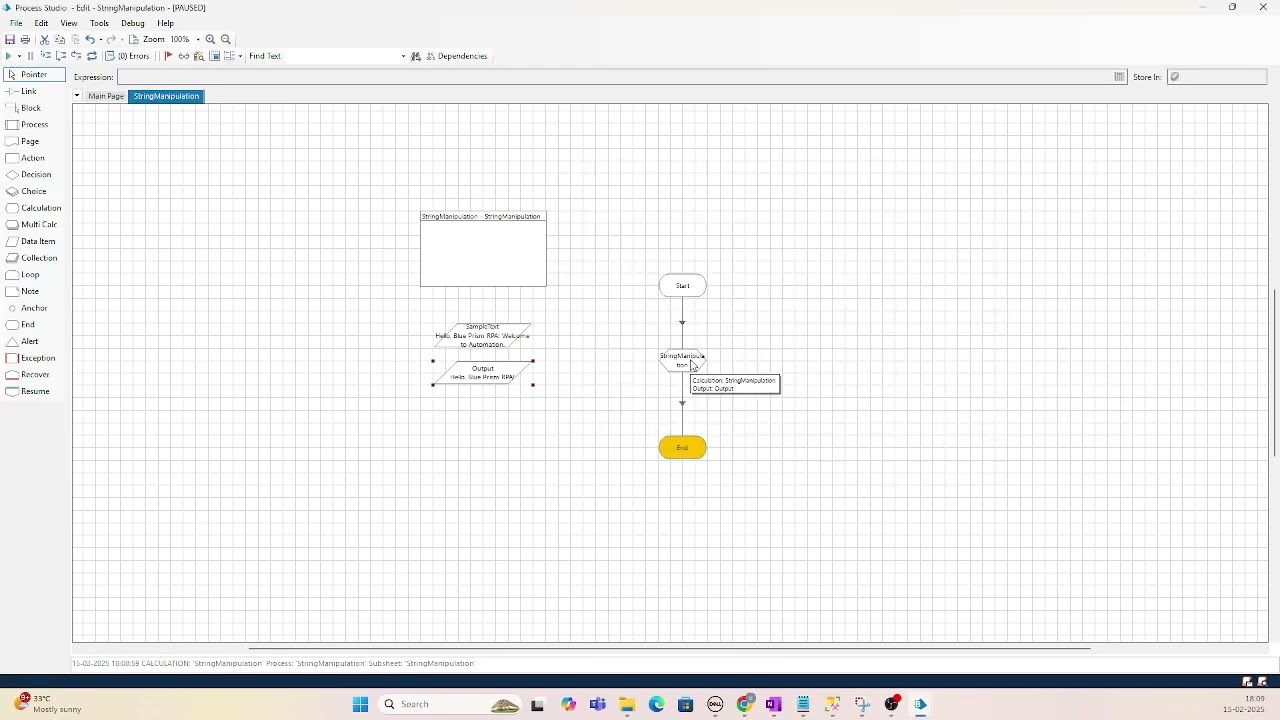The width and height of the screenshot is (1280, 720).
Task: Open the File menu
Action: point(16,23)
